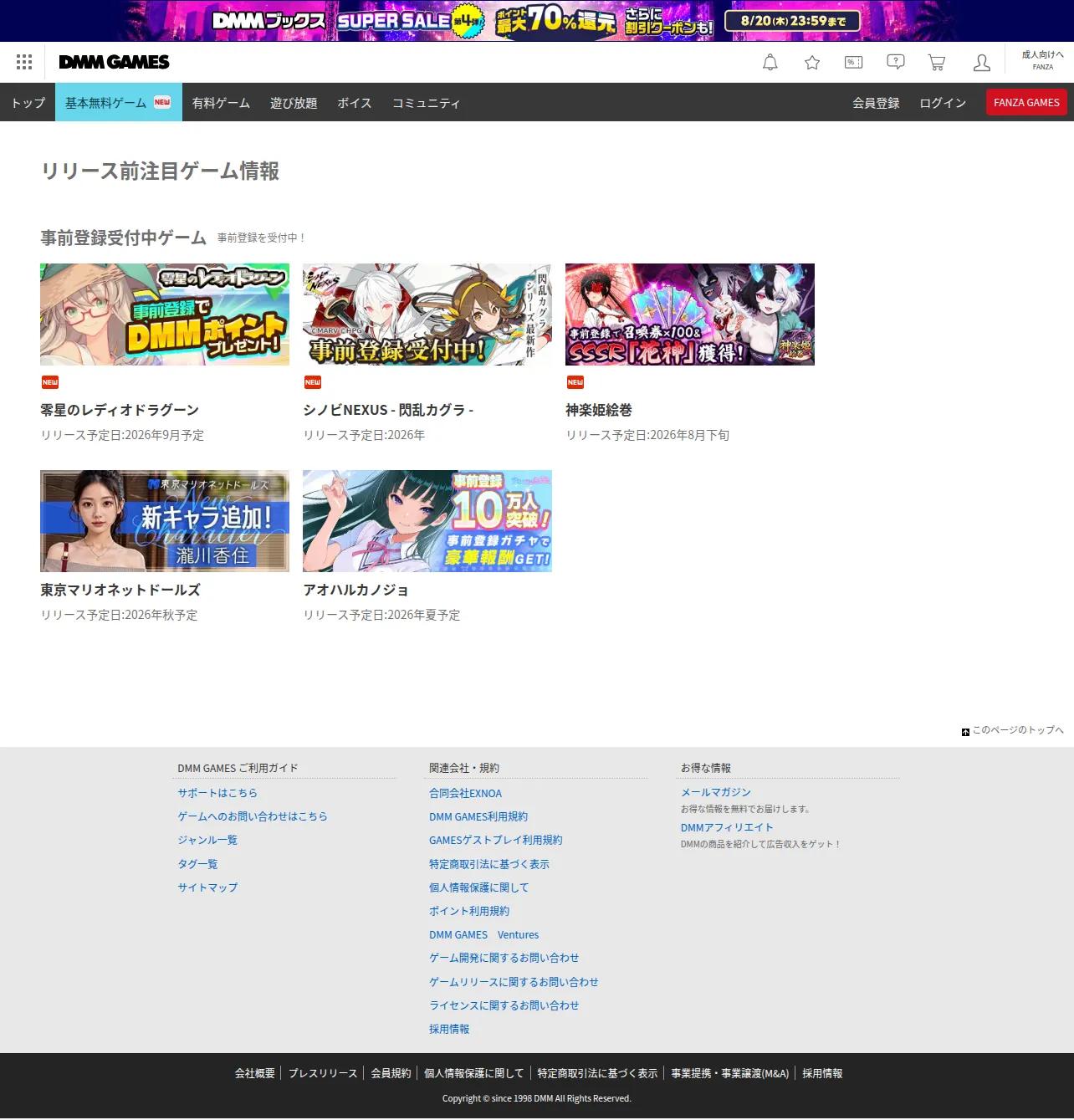
Task: Click 会員規約 in bottom footer bar
Action: tap(391, 1073)
